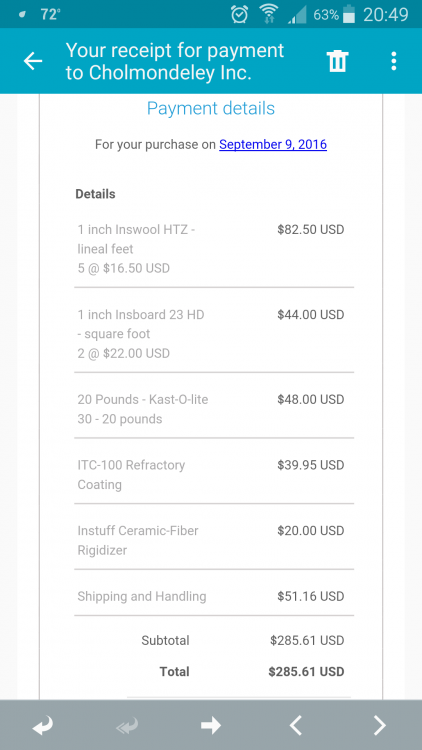Tap the alarm clock status icon
This screenshot has width=422, height=750.
pos(239,14)
